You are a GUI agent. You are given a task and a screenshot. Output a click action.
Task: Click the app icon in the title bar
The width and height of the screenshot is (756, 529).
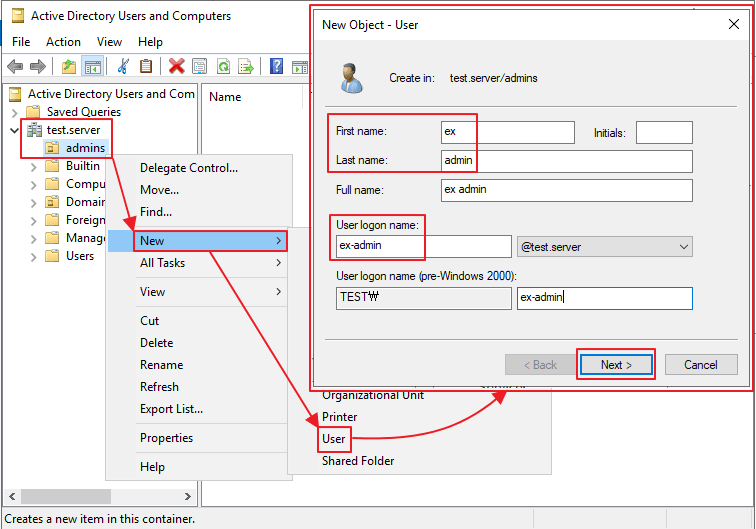click(x=18, y=16)
